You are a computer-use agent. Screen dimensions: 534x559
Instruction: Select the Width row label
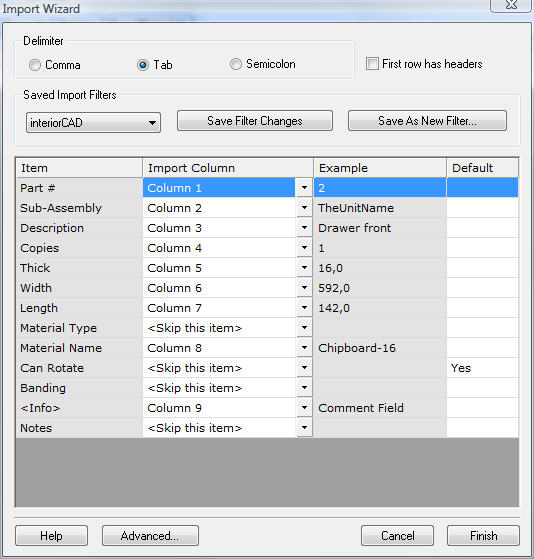[79, 287]
